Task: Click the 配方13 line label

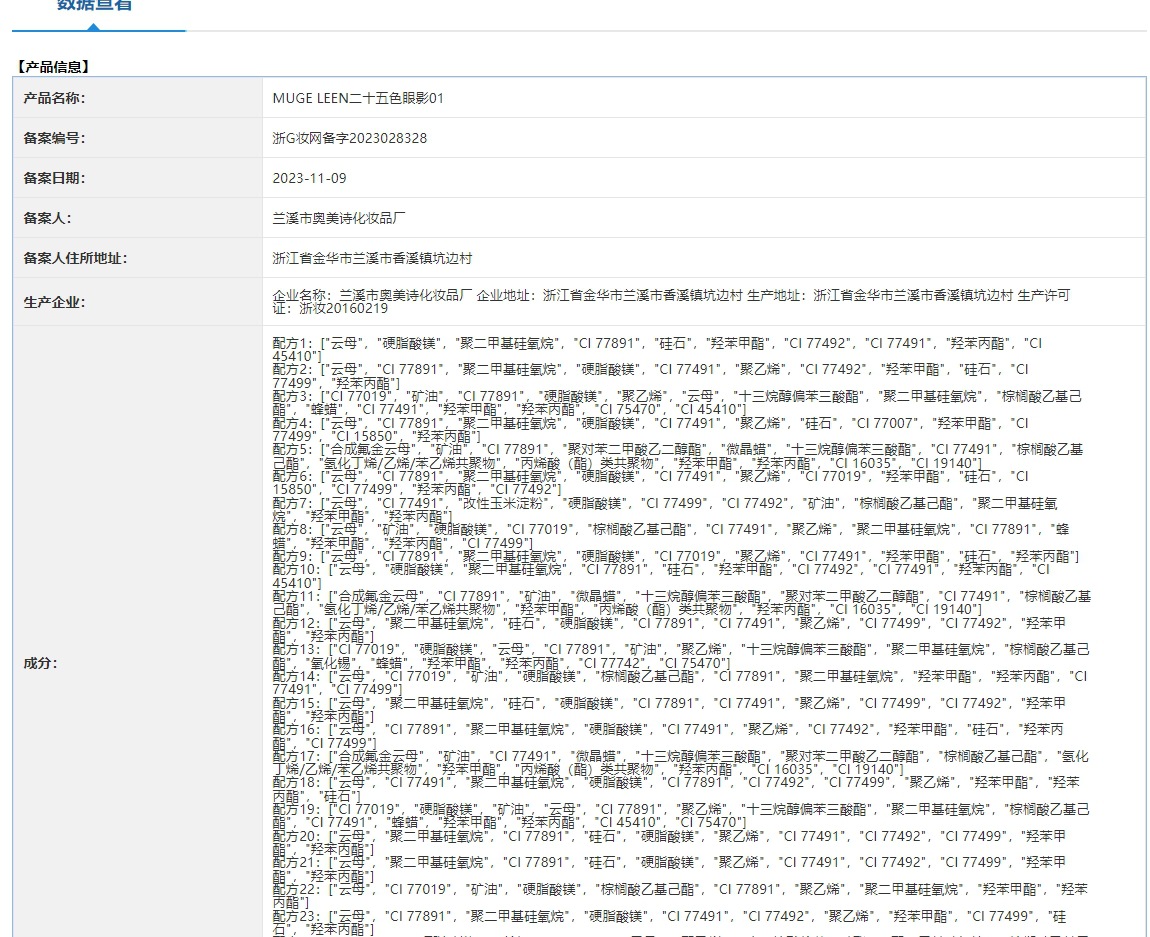Action: [297, 650]
